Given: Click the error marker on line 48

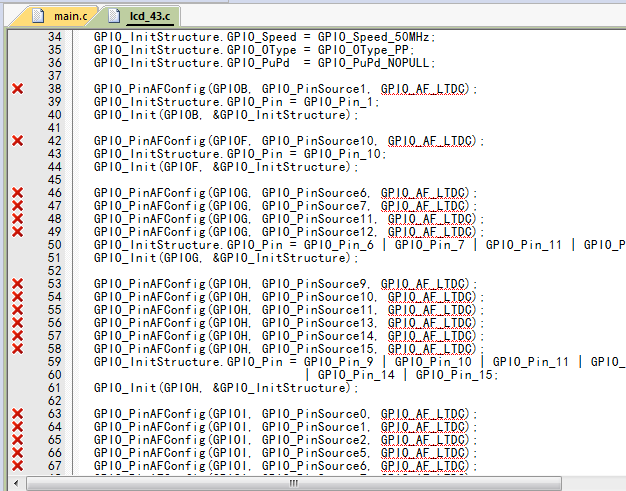Looking at the screenshot, I should pos(18,219).
